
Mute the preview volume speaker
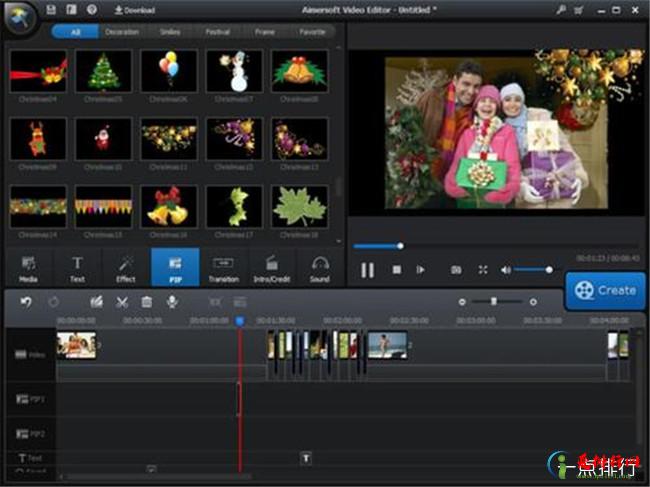tap(506, 270)
